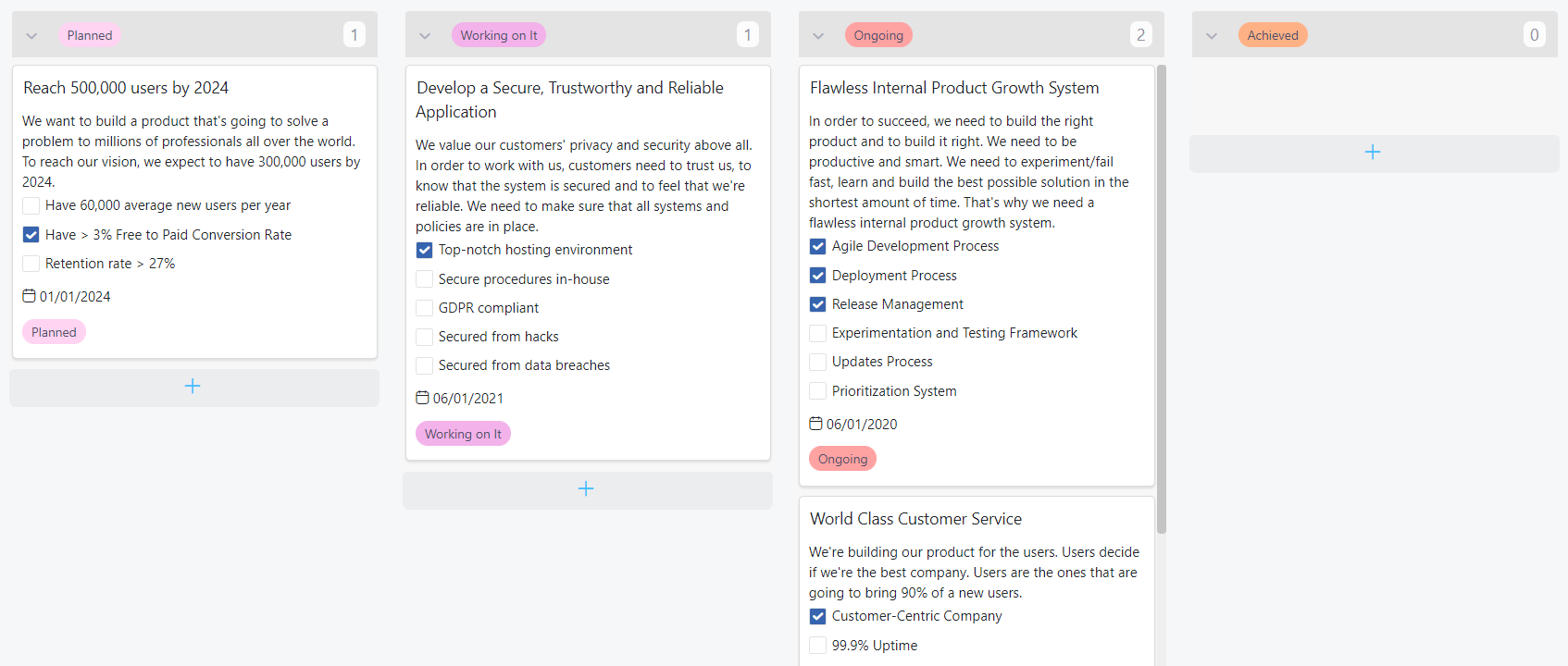
Task: Open 'Reach 500,000 users by 2024' card
Action: (126, 88)
